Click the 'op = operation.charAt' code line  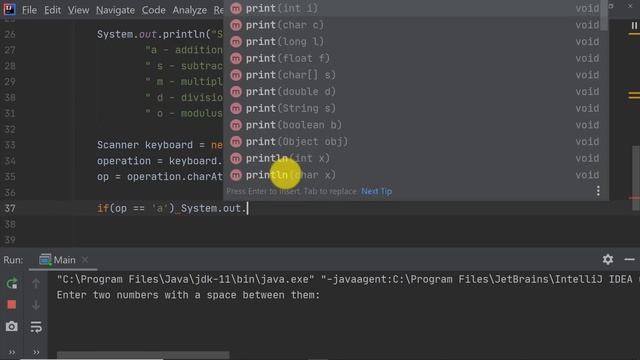(x=160, y=177)
